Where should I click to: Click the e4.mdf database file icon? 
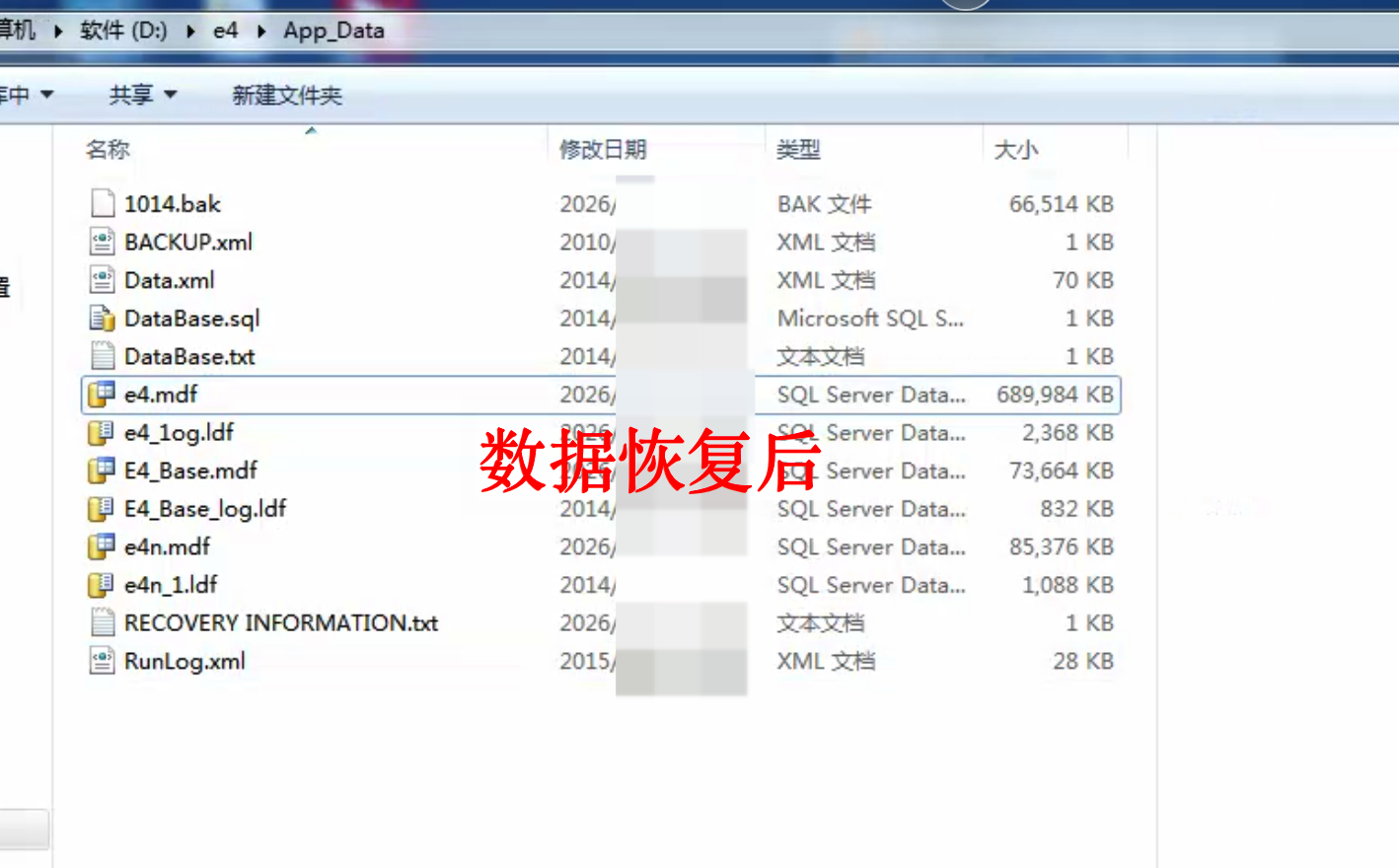click(103, 395)
